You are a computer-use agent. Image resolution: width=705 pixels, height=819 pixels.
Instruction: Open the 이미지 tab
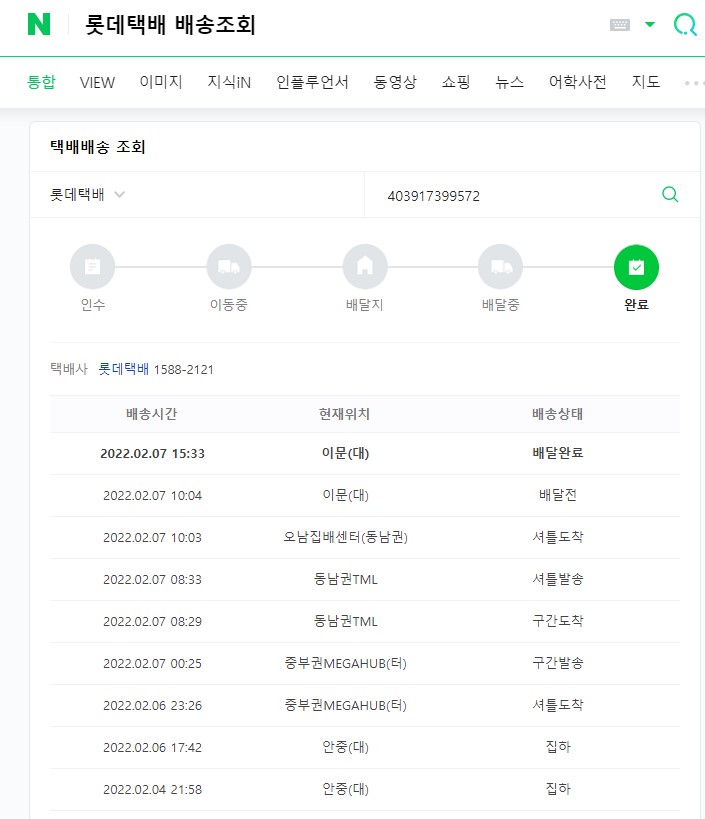click(161, 82)
